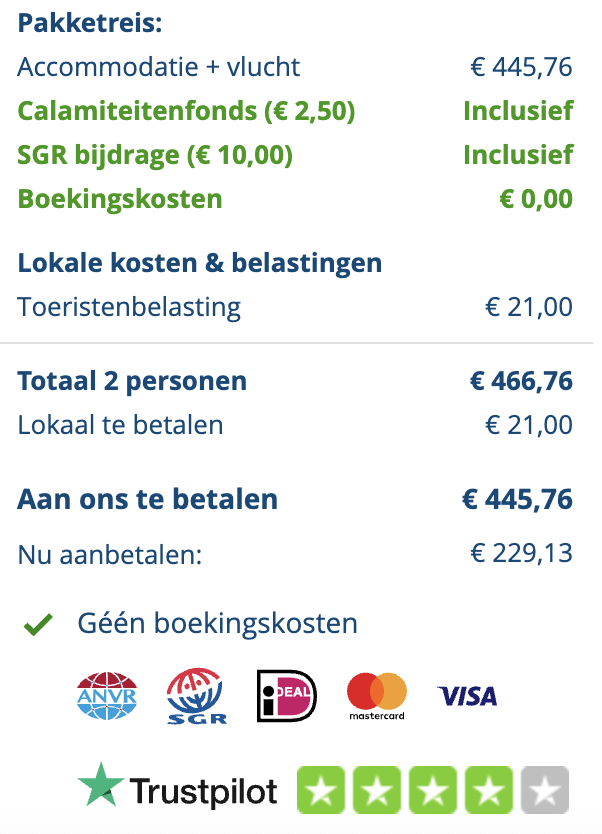Click the SGR bijdrage (€ 10,00) label
Screen dimensions: 602x834
click(x=155, y=155)
